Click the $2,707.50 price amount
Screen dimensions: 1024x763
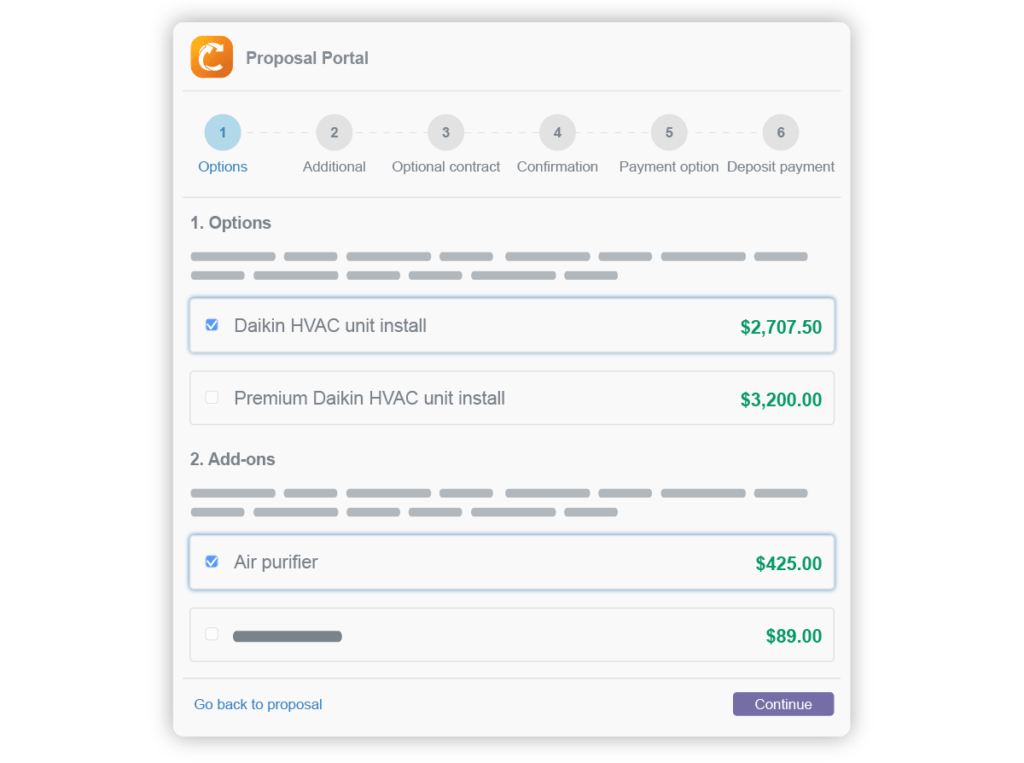[x=781, y=327]
